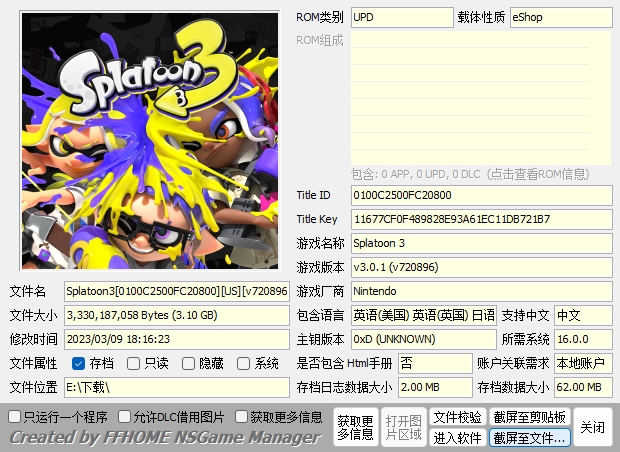Screen dimensions: 620x452
Task: Select the Title Key text field
Action: 481,219
